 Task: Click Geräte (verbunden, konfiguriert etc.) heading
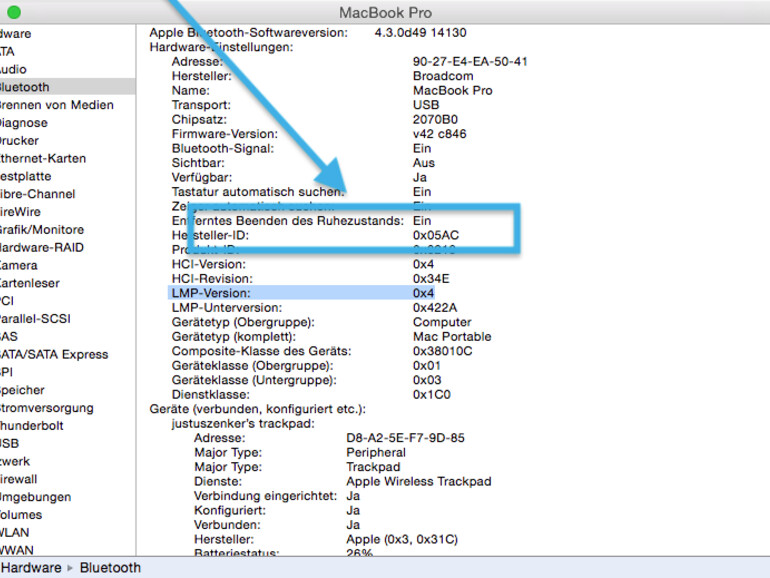click(x=257, y=409)
